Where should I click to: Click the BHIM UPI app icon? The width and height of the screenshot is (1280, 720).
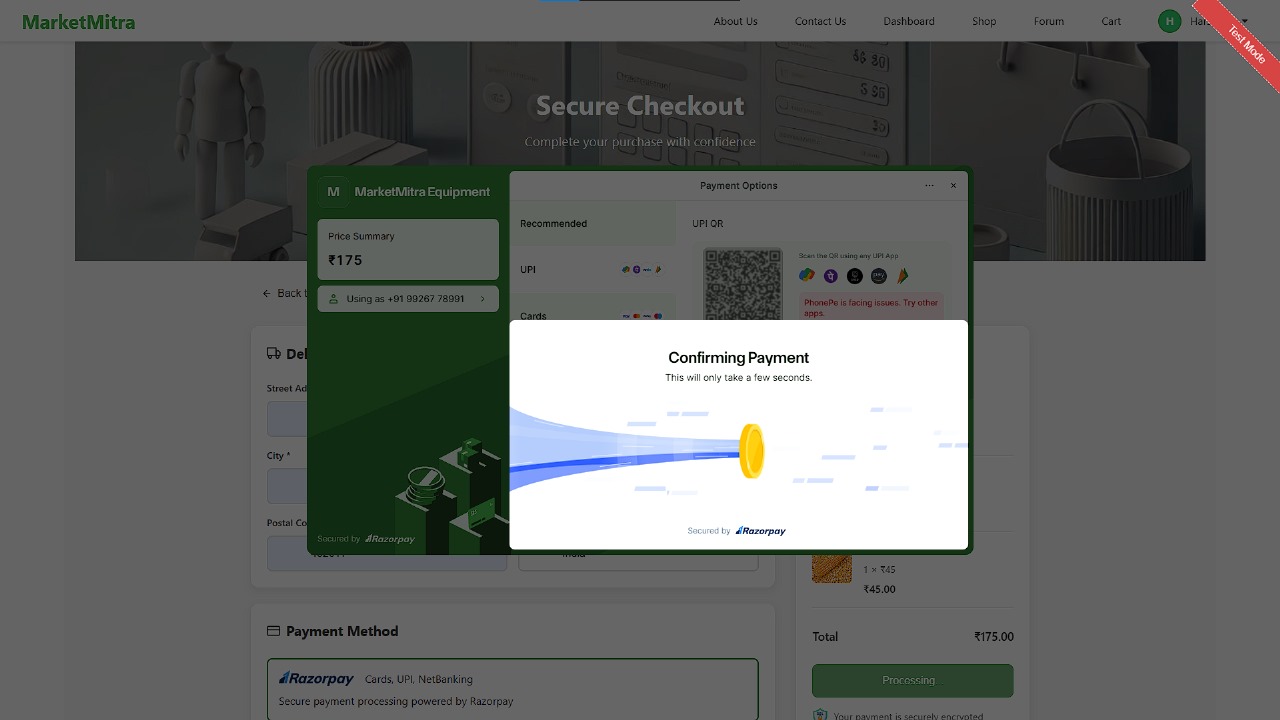coord(903,276)
